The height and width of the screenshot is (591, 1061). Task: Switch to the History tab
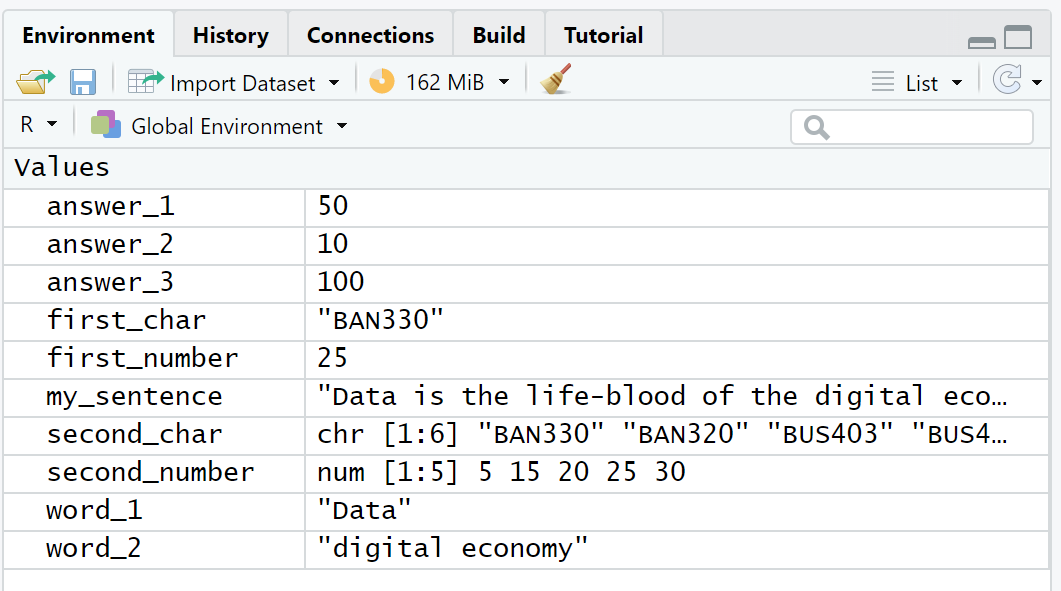click(x=230, y=36)
